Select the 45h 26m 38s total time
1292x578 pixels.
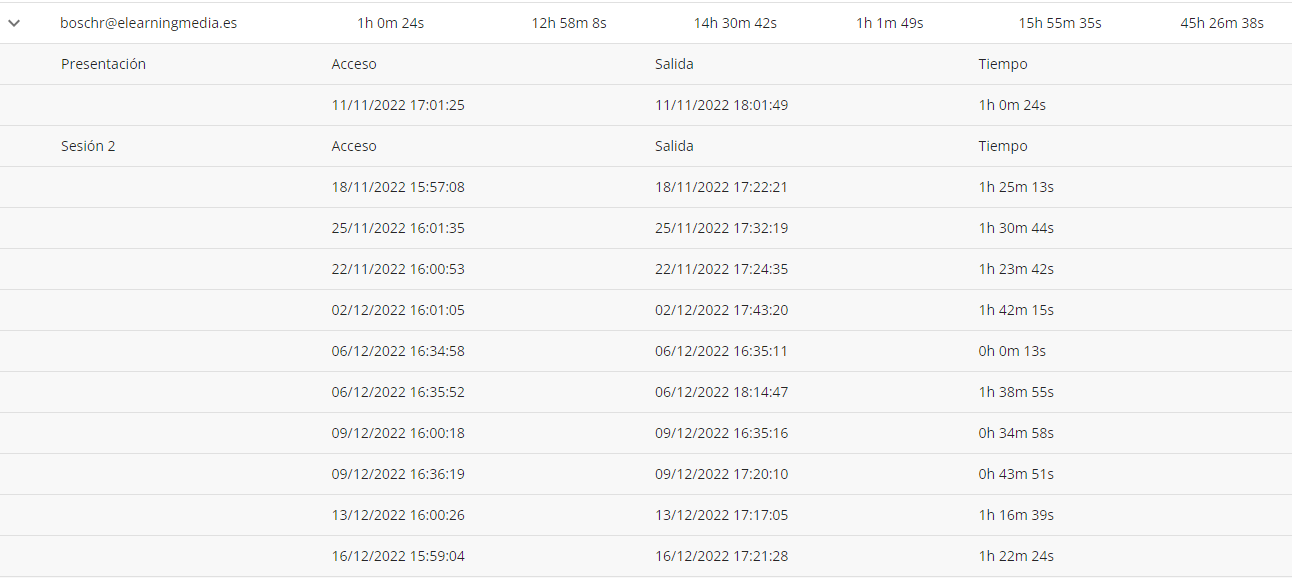coord(1222,23)
